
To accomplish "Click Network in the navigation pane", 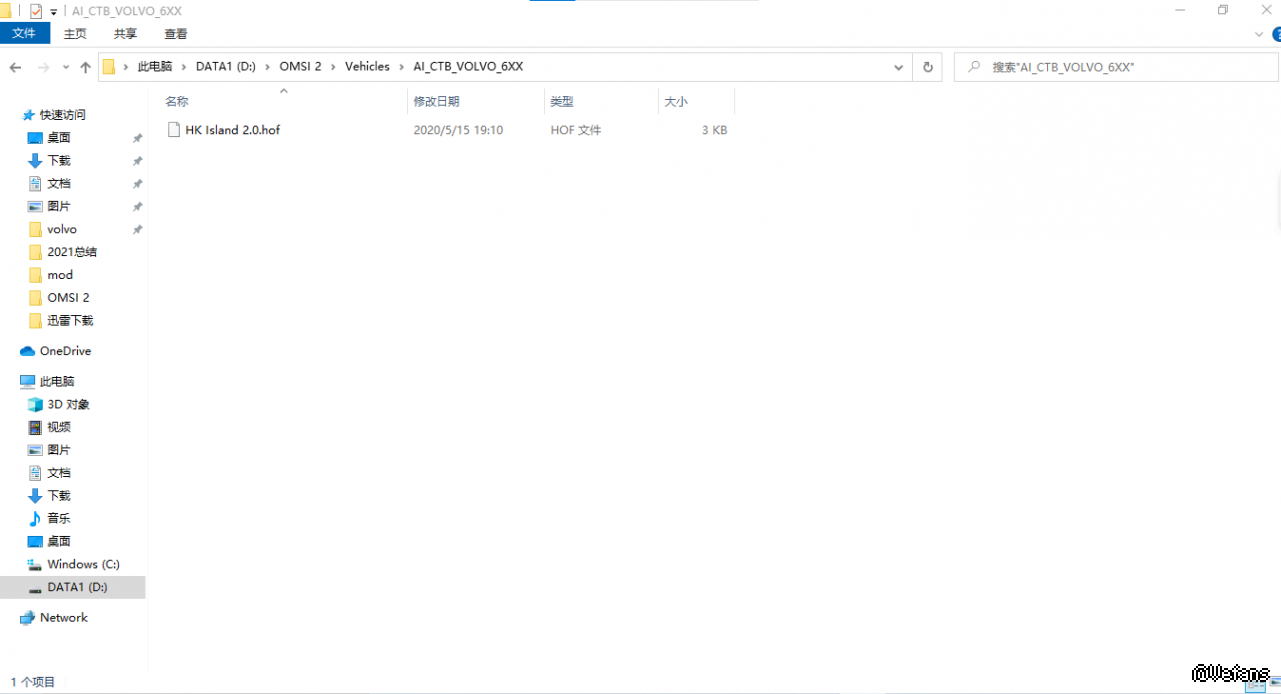I will (x=64, y=618).
